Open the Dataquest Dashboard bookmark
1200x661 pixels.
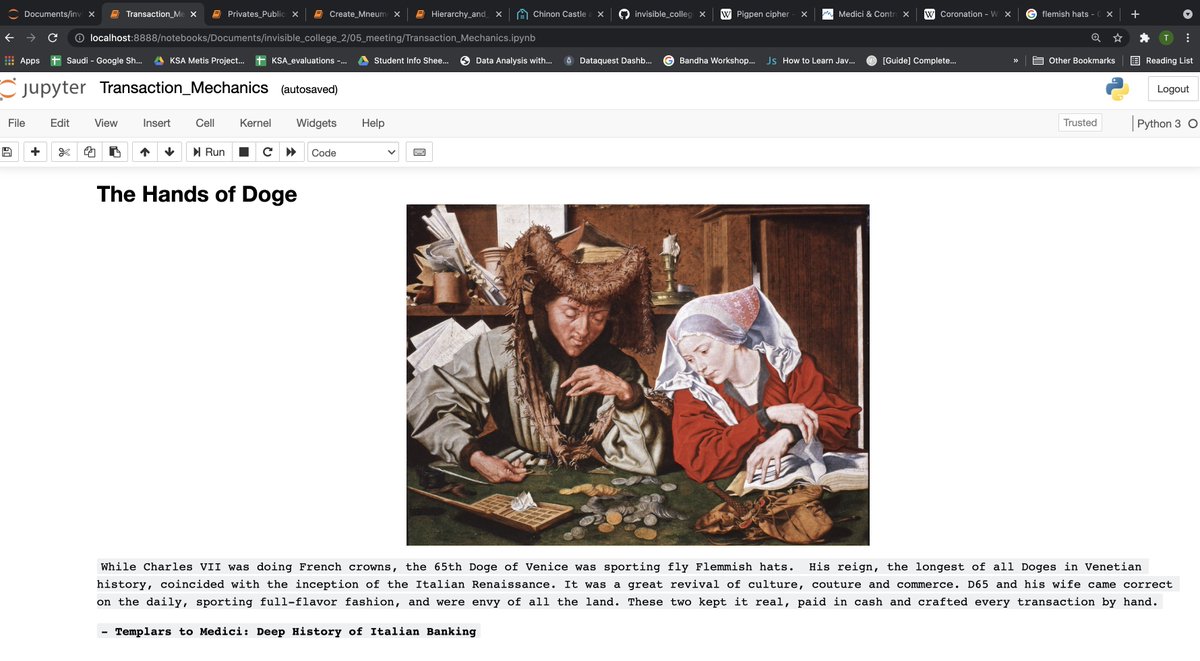click(608, 60)
